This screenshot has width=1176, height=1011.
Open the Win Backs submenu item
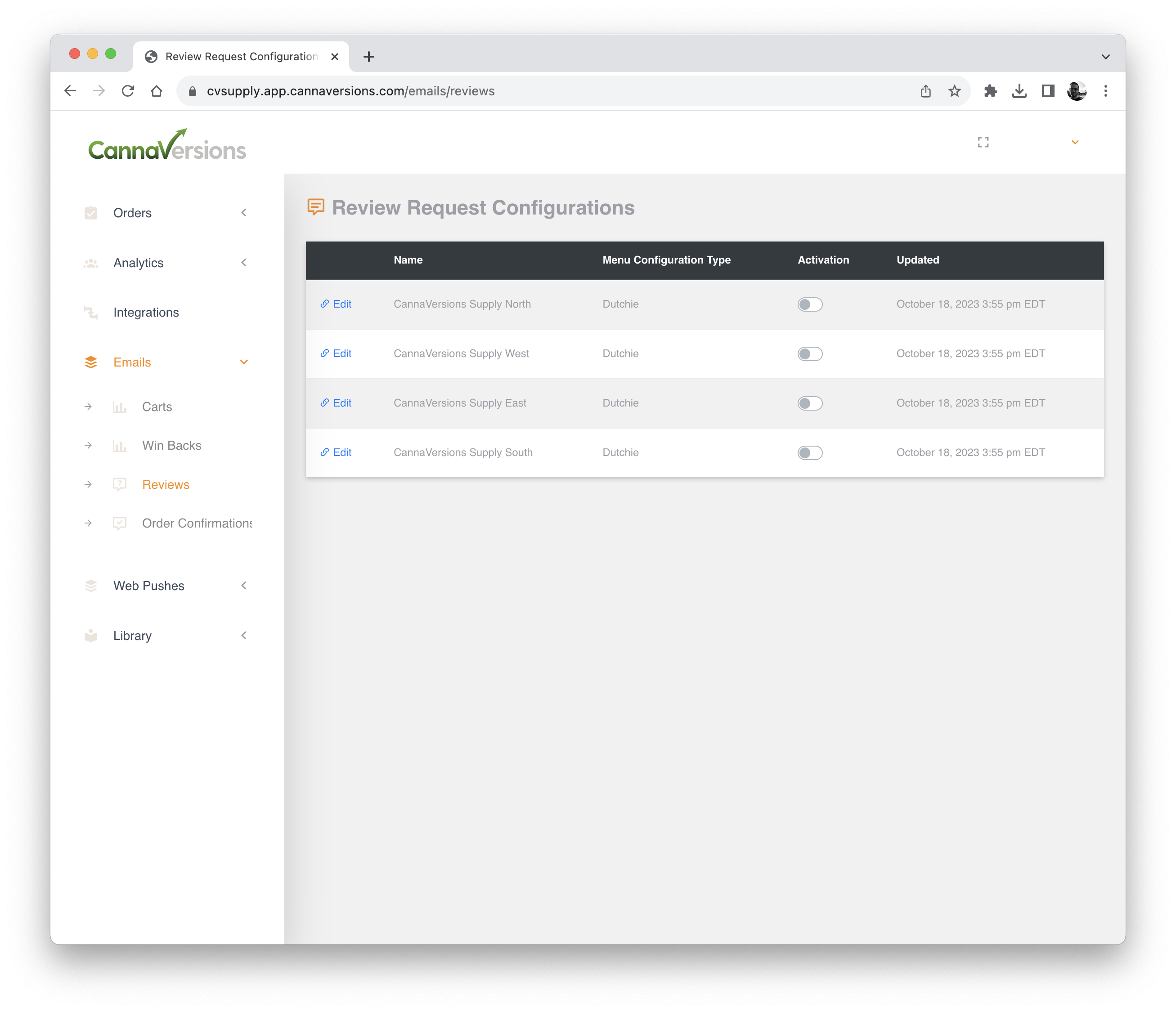[171, 445]
